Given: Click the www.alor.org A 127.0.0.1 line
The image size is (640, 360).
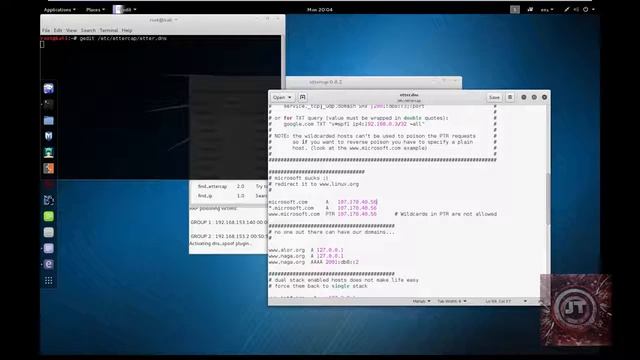Looking at the screenshot, I should 306,250.
